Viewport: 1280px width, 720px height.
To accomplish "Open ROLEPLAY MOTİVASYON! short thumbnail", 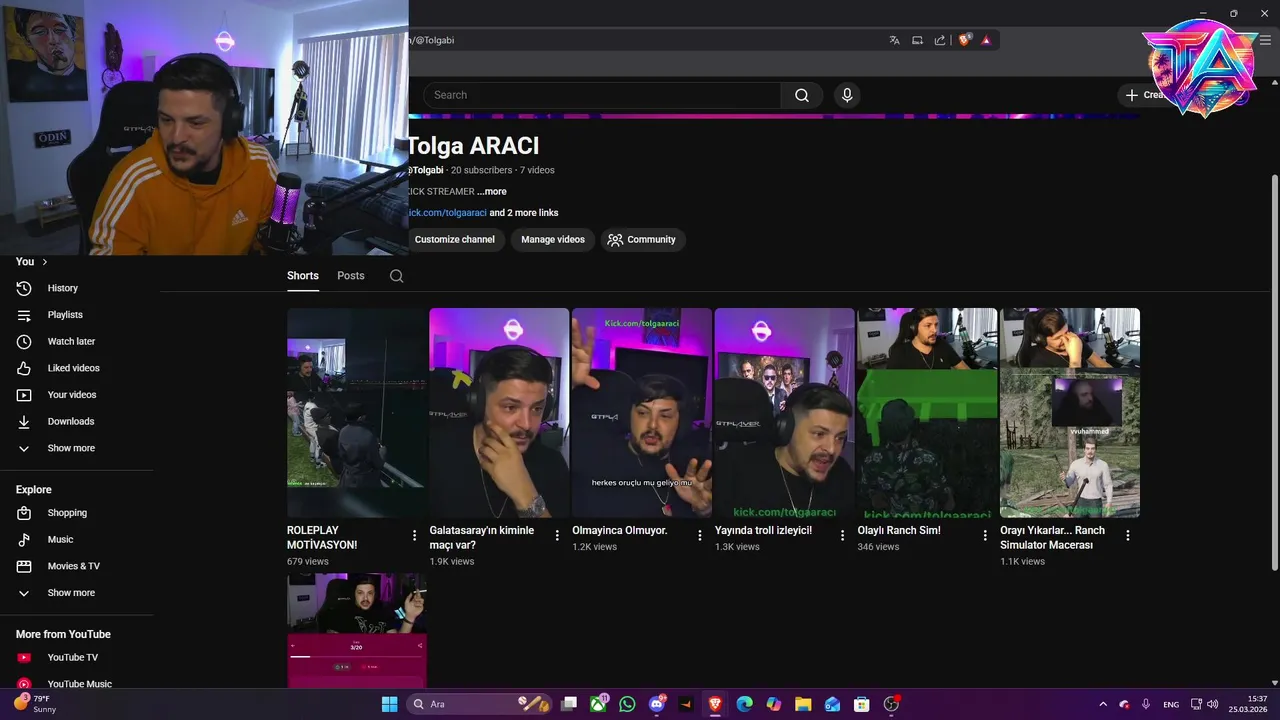I will pos(357,412).
